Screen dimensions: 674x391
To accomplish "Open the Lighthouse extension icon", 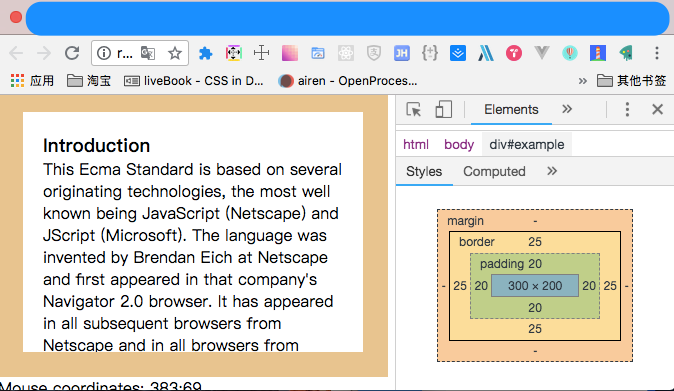I will coord(598,53).
